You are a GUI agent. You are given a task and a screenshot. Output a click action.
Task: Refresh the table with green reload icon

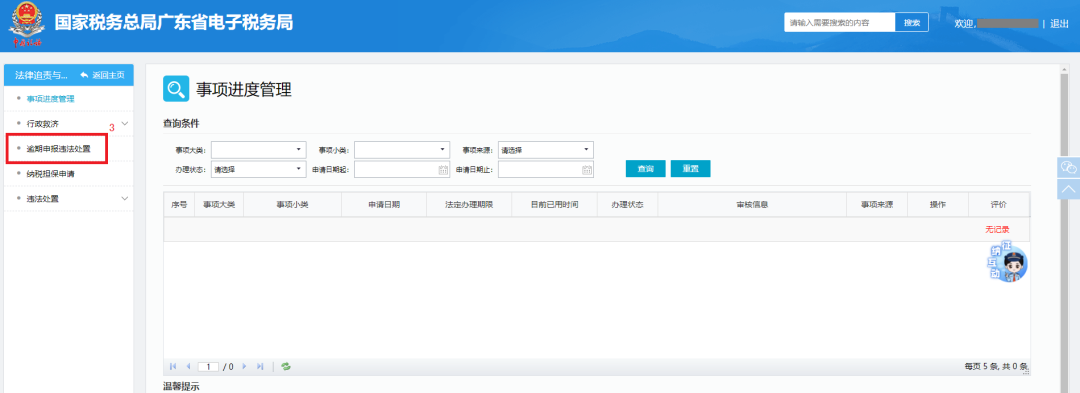(x=286, y=367)
